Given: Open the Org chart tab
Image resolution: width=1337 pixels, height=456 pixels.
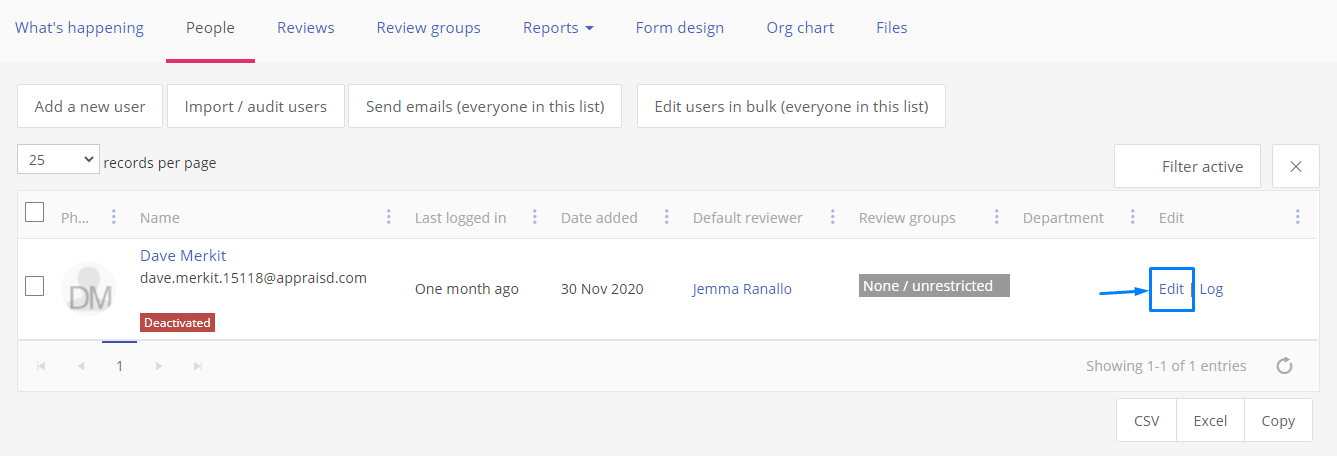Looking at the screenshot, I should 800,28.
